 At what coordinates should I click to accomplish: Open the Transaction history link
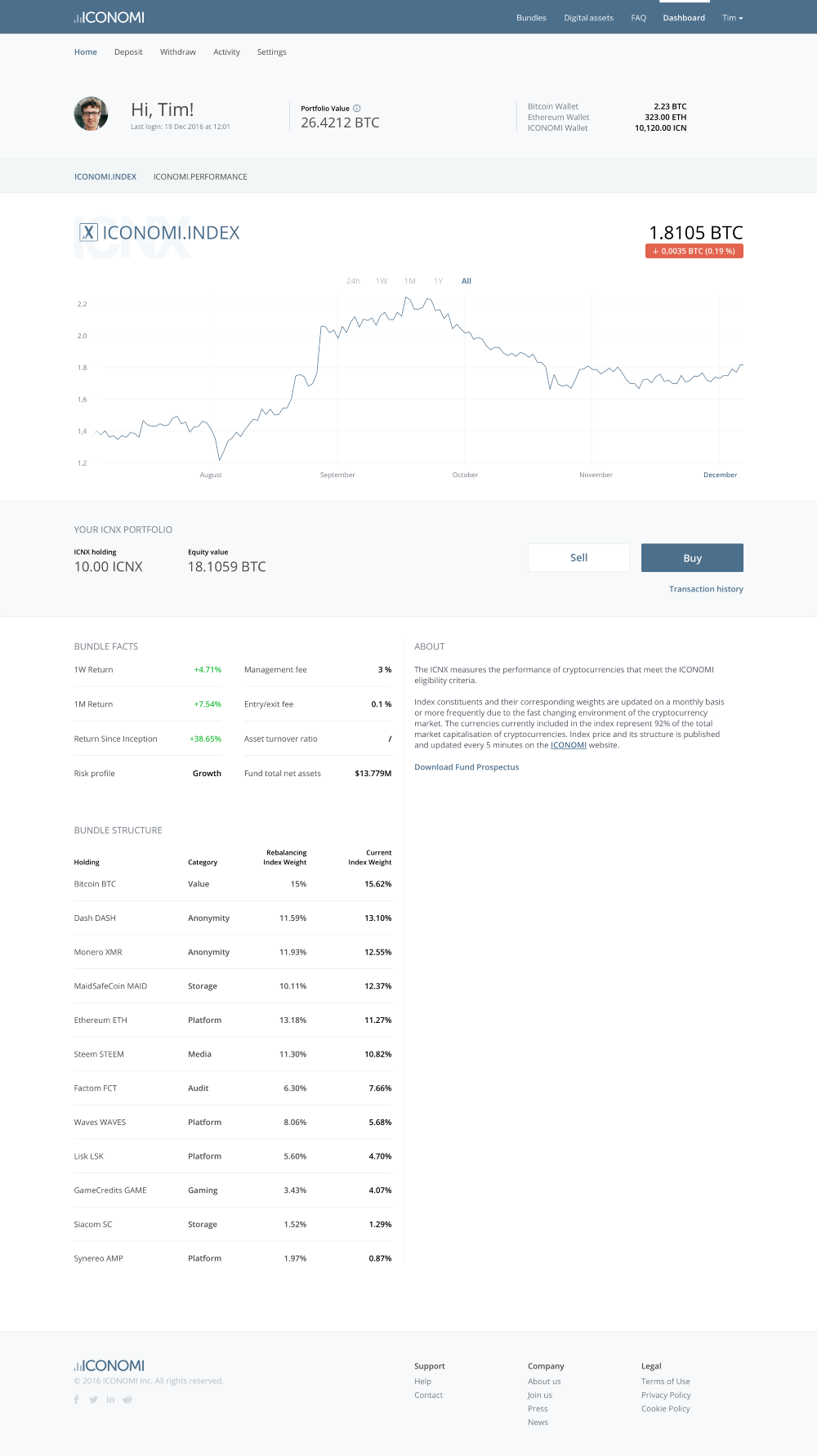tap(706, 589)
